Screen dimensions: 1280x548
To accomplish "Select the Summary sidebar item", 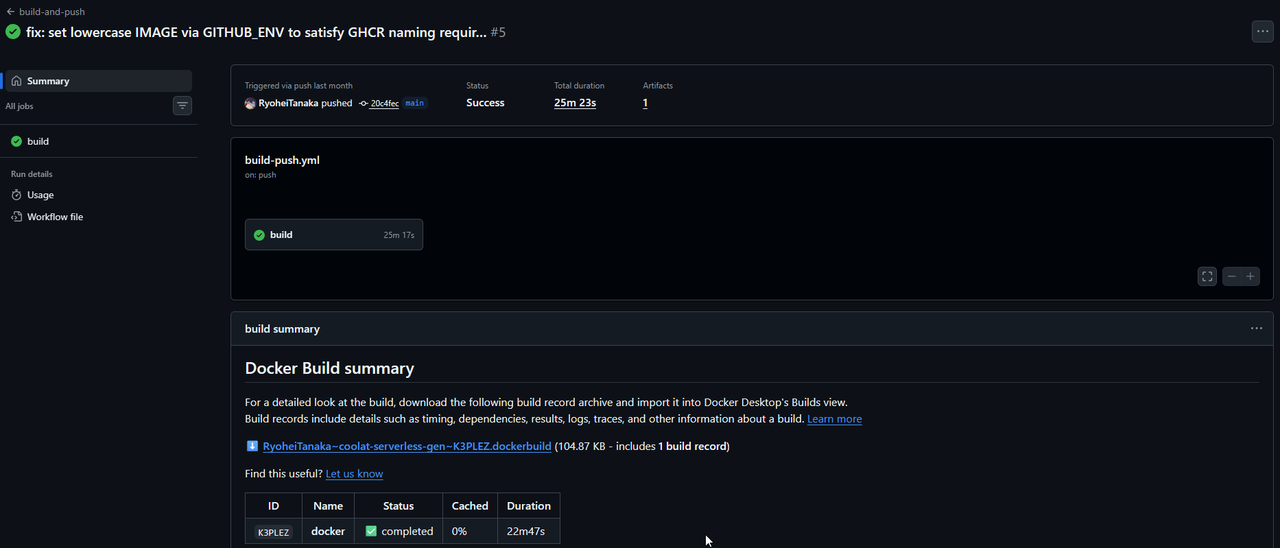I will [98, 81].
